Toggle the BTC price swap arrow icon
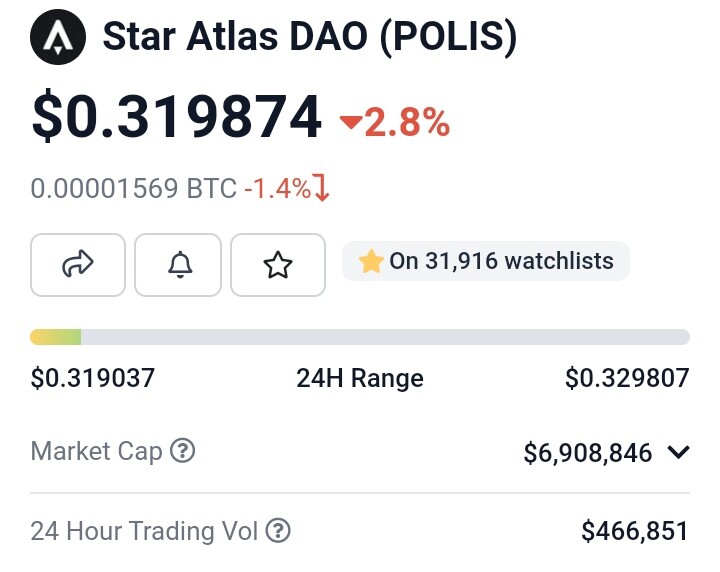Viewport: 720px width, 572px height. [321, 187]
